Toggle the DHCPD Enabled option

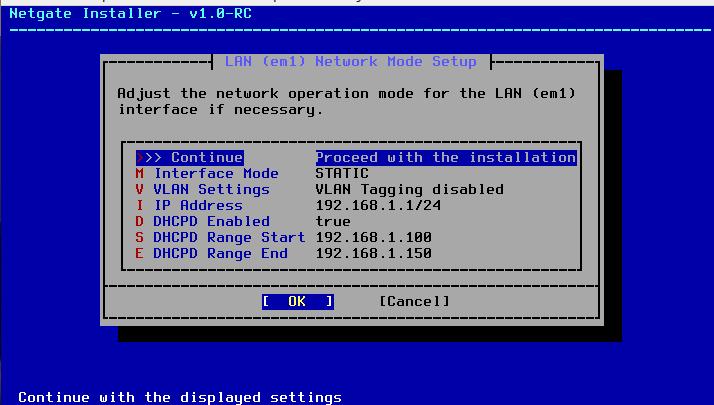211,221
